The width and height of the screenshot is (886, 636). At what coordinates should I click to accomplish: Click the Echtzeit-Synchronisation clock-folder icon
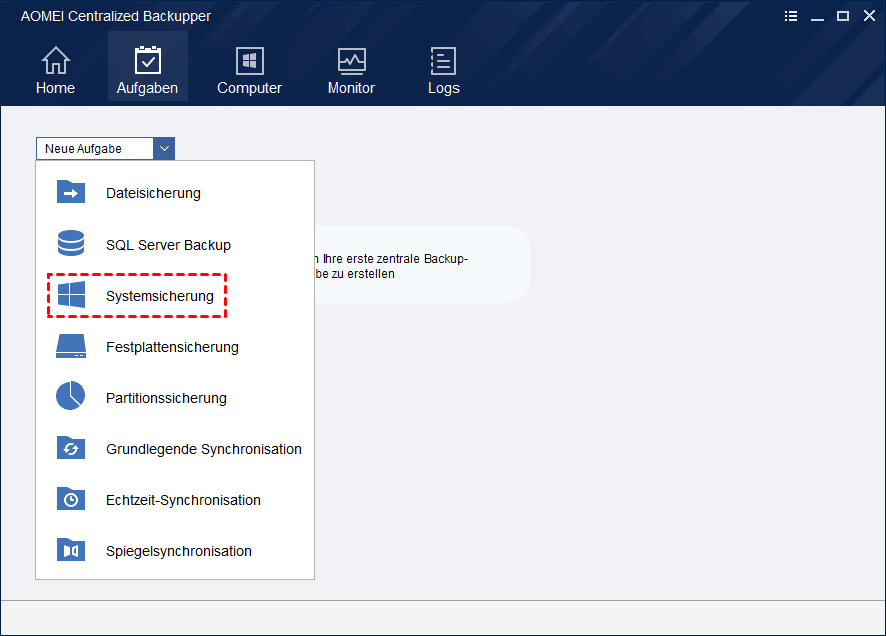71,499
